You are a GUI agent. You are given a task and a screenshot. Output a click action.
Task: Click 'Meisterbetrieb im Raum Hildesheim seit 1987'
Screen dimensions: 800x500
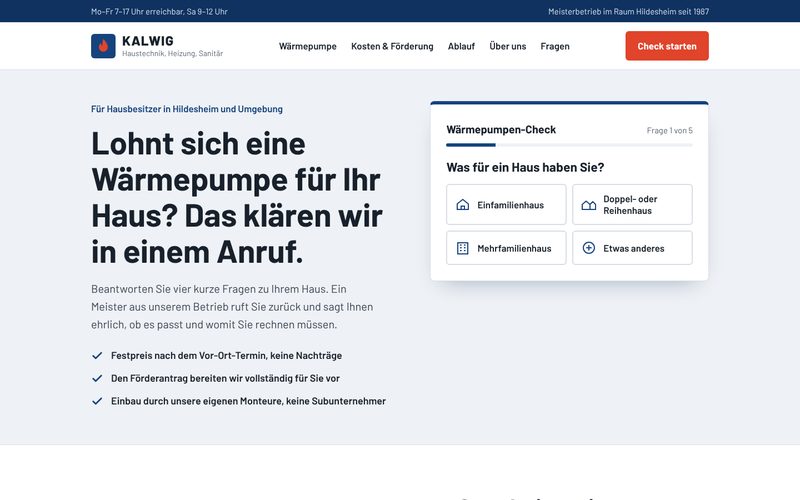pos(629,11)
